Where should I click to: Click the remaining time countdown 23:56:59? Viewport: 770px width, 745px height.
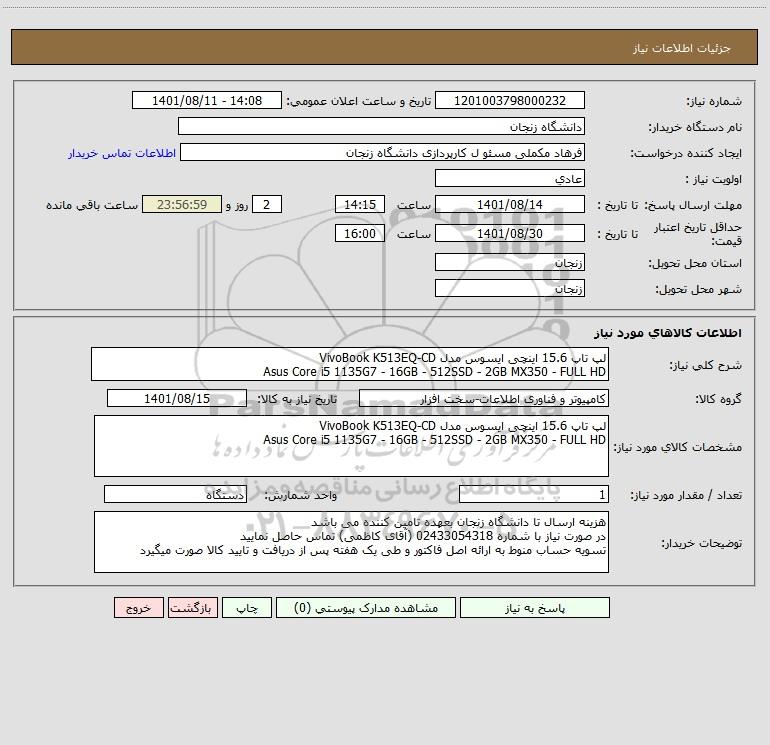pos(182,204)
